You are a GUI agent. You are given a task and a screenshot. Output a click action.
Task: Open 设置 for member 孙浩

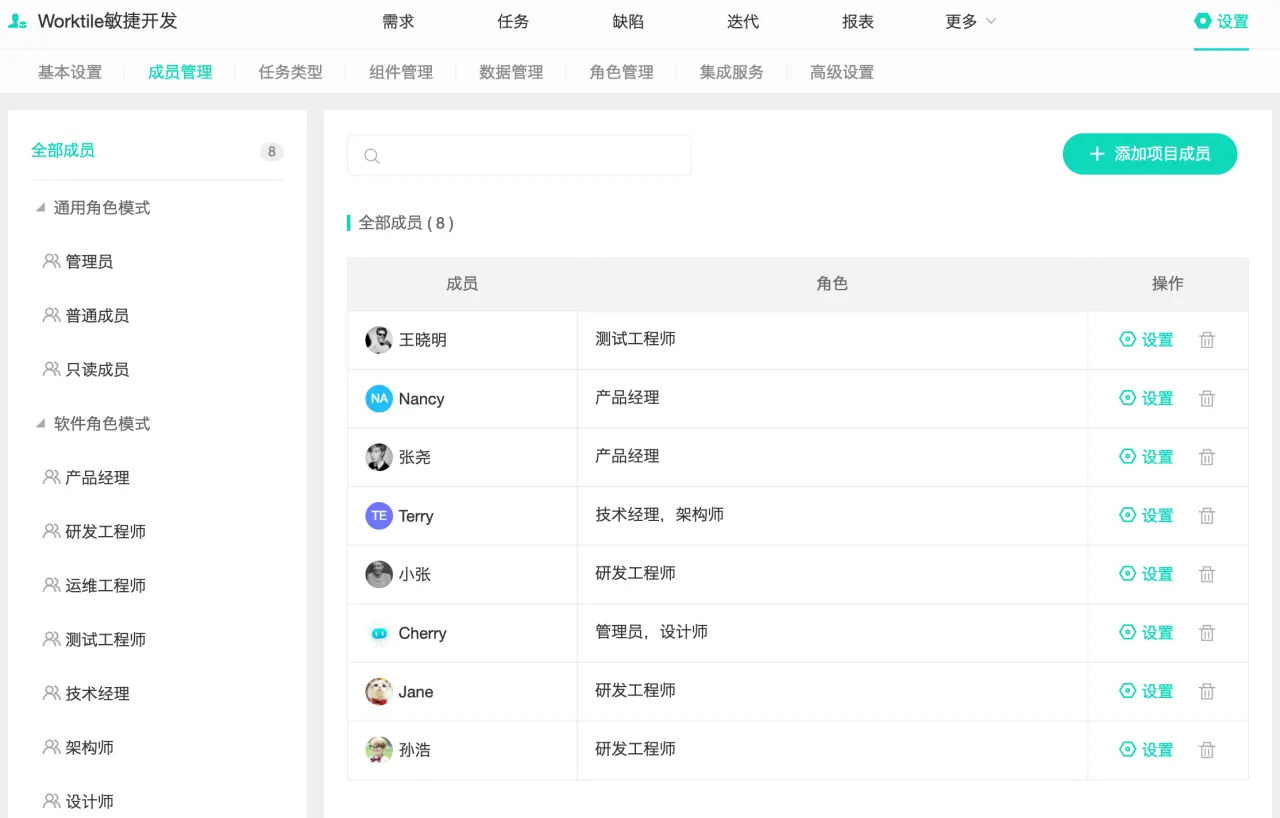point(1146,750)
